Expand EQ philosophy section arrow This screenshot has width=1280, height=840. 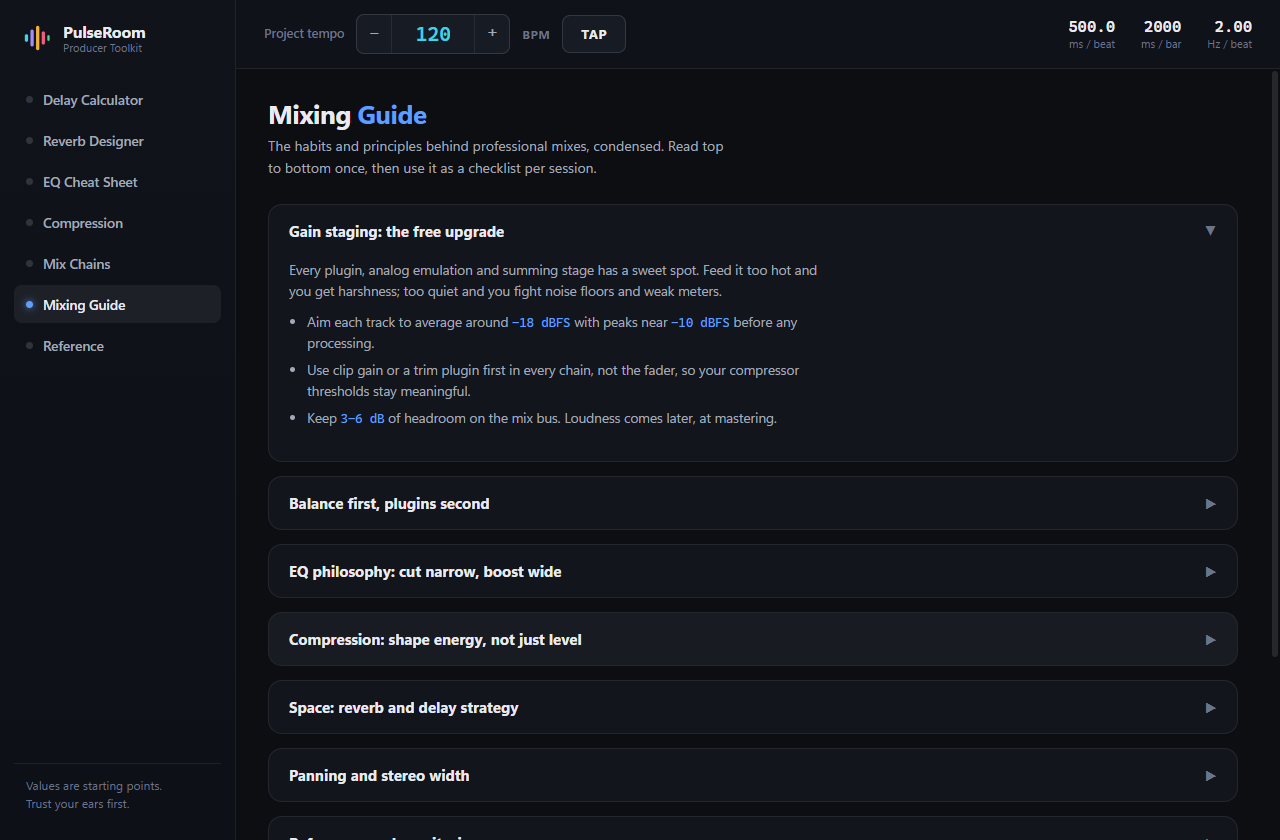coord(1210,572)
